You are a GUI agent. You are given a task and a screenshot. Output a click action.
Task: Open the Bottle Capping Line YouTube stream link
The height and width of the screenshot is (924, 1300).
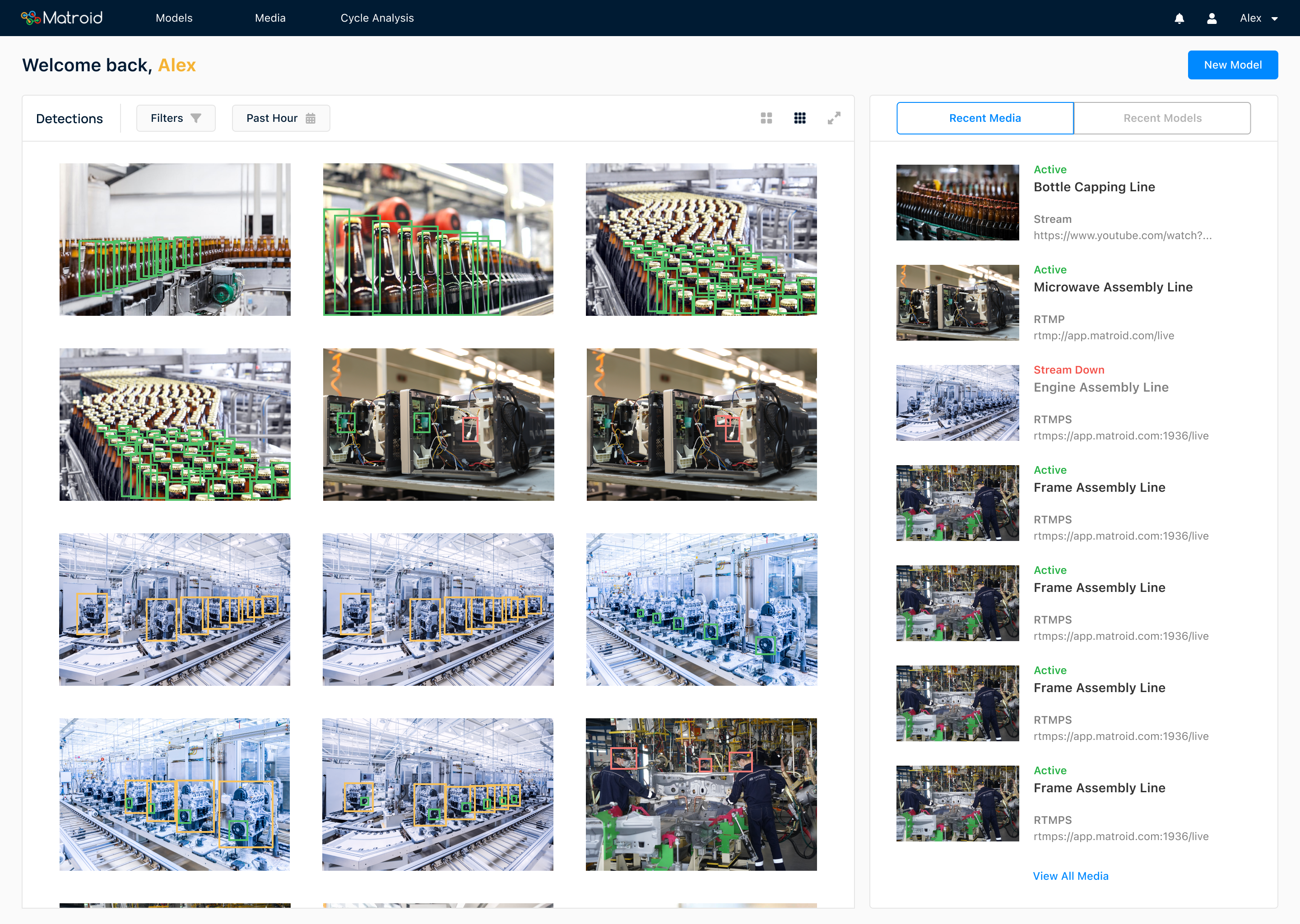[1122, 235]
